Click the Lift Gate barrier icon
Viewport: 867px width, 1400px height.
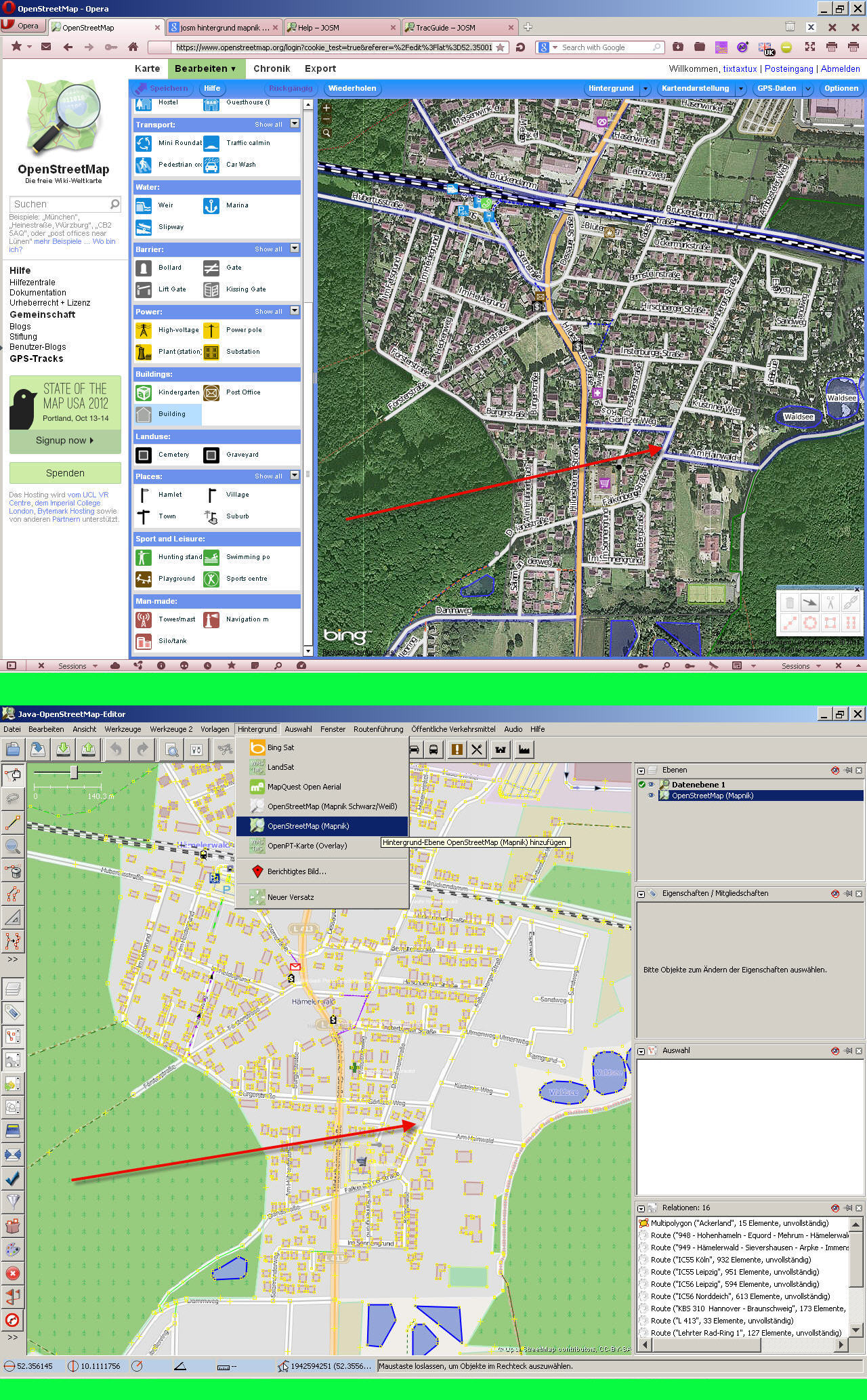click(x=143, y=289)
